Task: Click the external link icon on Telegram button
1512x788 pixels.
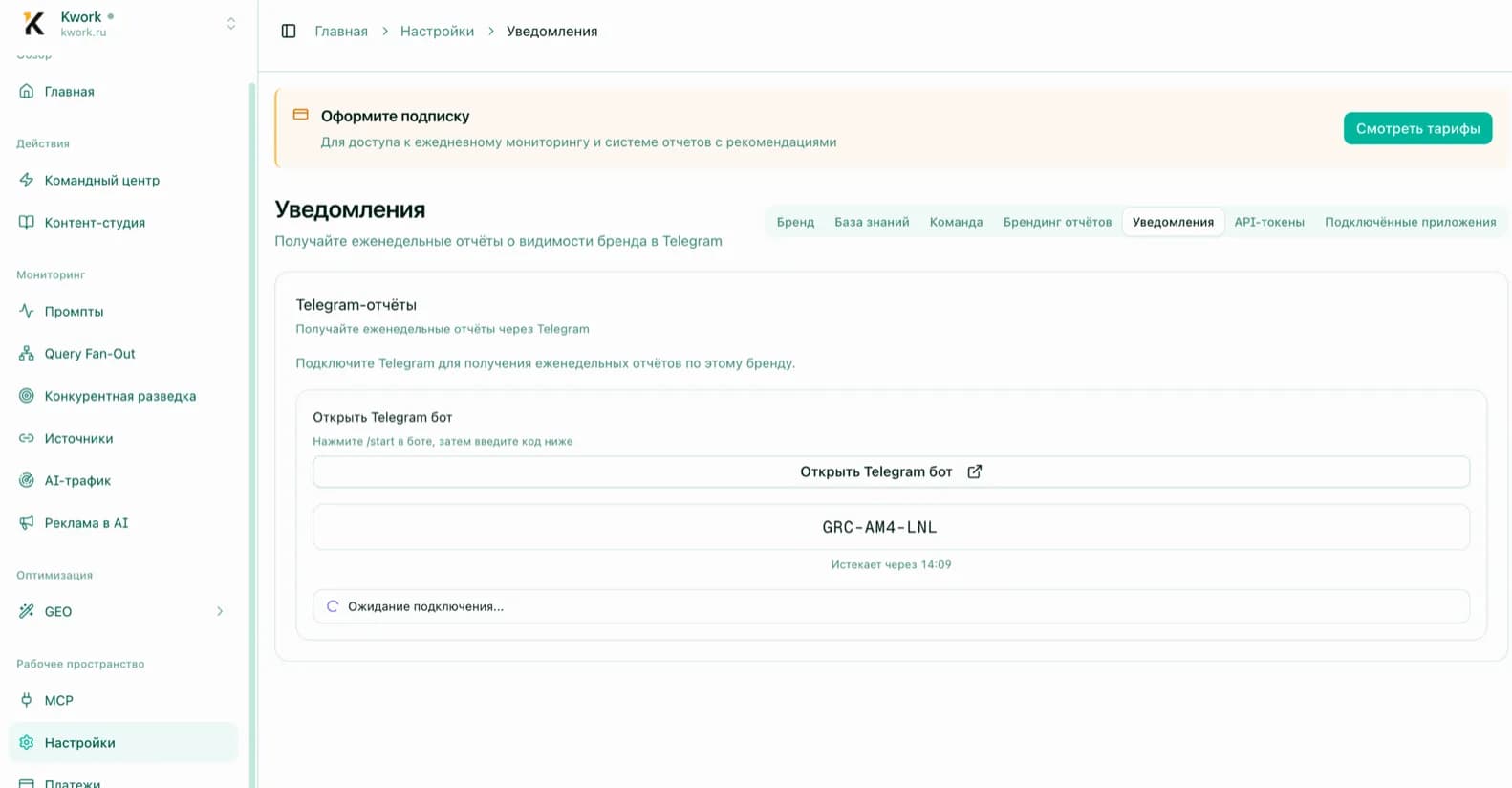Action: (x=974, y=471)
